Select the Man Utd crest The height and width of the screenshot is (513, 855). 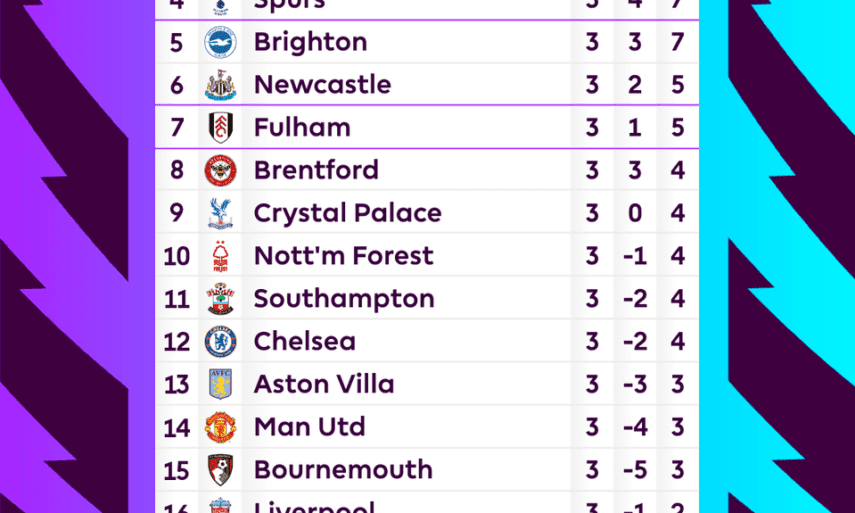pyautogui.click(x=220, y=427)
